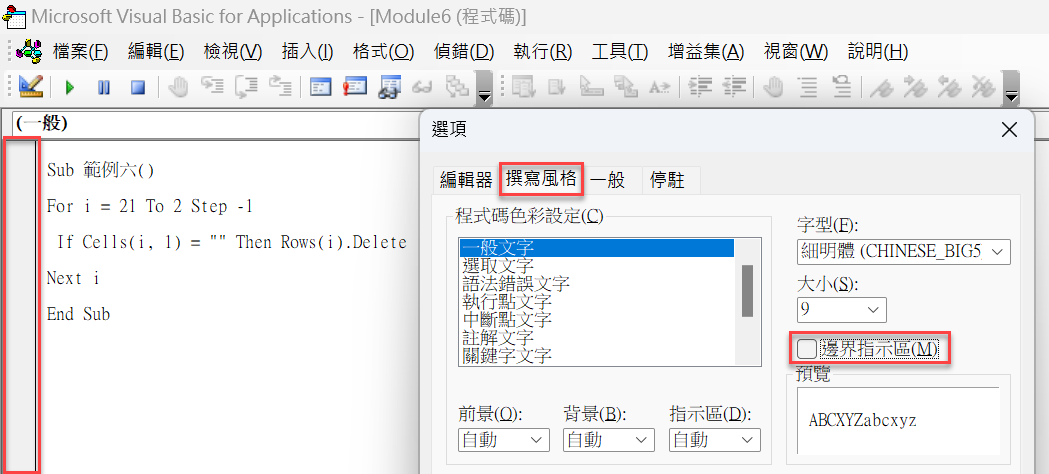The image size is (1049, 474).
Task: Click the List Constants icon
Action: point(557,87)
